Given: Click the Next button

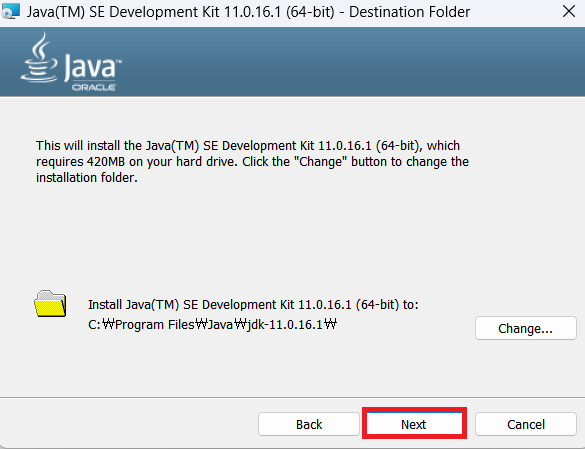Looking at the screenshot, I should coord(414,424).
